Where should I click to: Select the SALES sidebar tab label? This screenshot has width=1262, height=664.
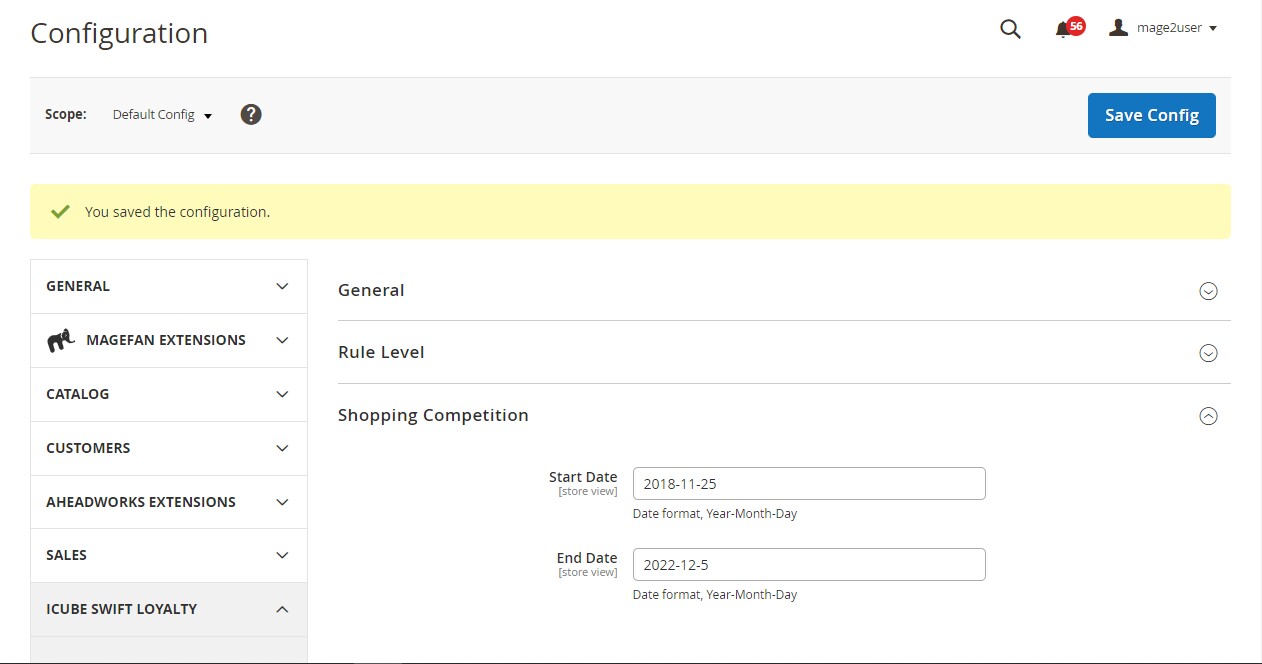[66, 555]
